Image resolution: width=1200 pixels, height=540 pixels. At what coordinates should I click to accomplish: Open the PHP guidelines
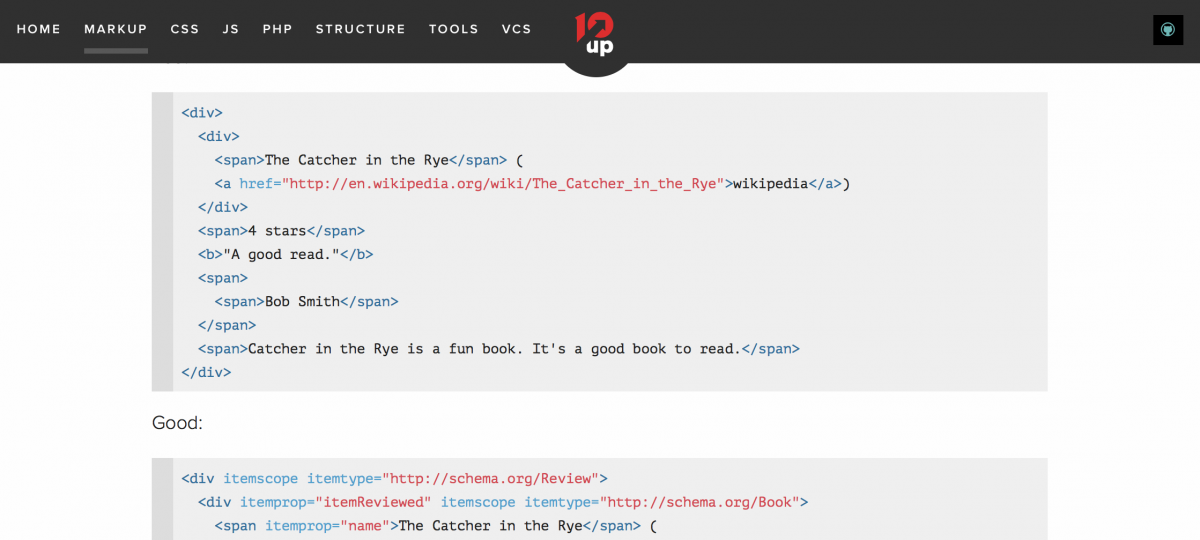[x=277, y=29]
